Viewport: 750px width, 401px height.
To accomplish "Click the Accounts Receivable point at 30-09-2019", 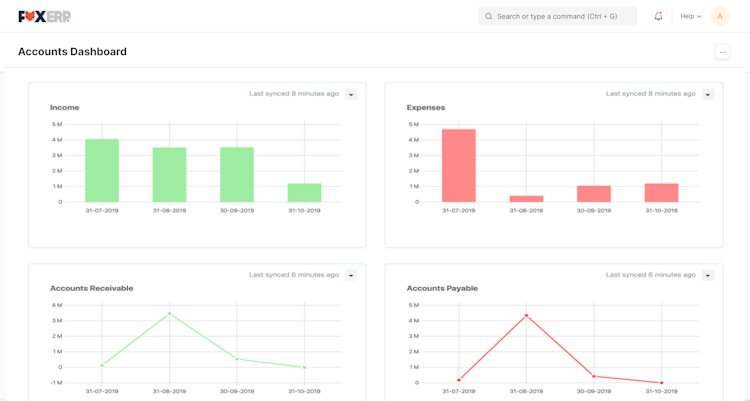I will click(237, 359).
